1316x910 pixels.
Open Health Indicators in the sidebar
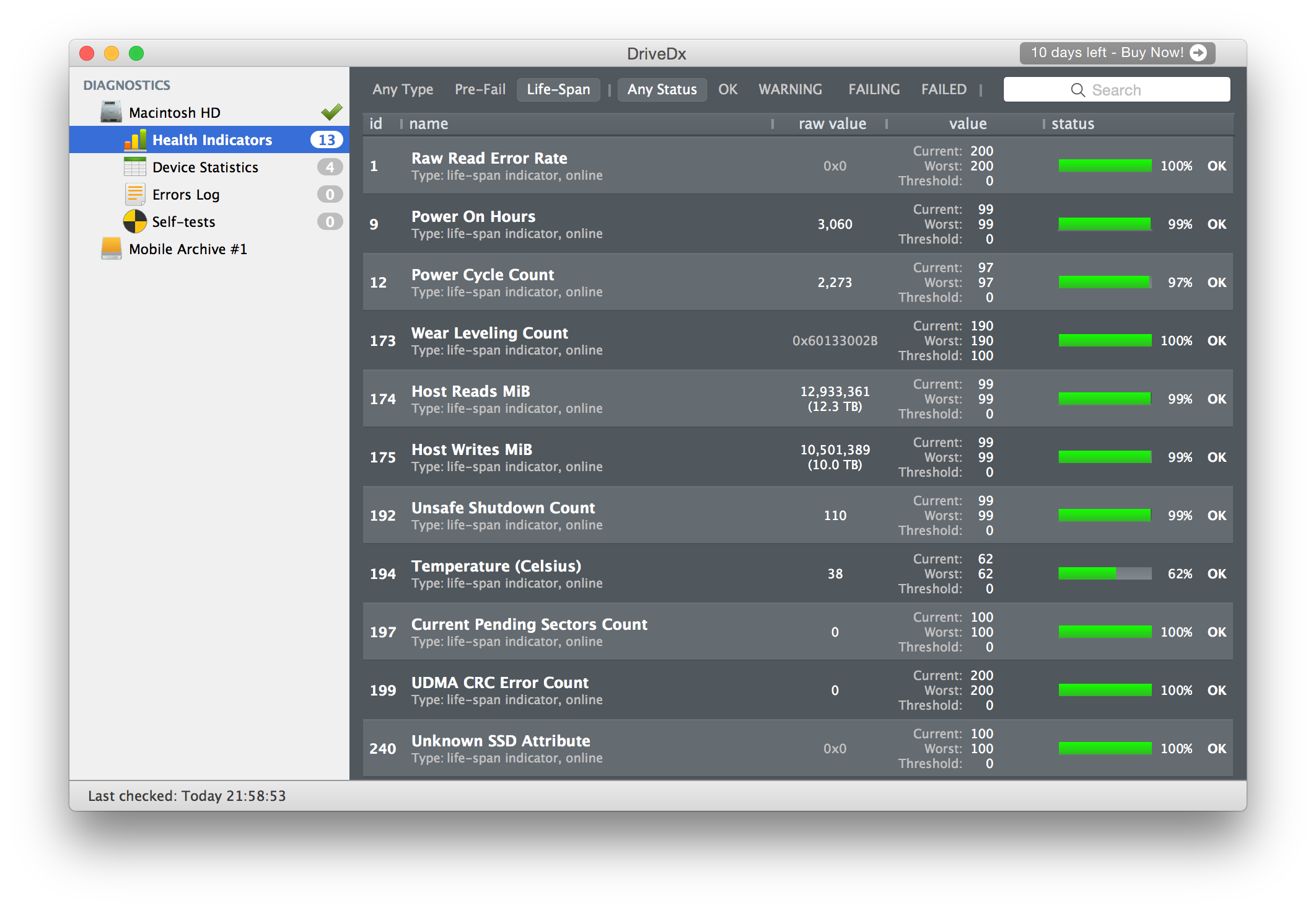209,139
